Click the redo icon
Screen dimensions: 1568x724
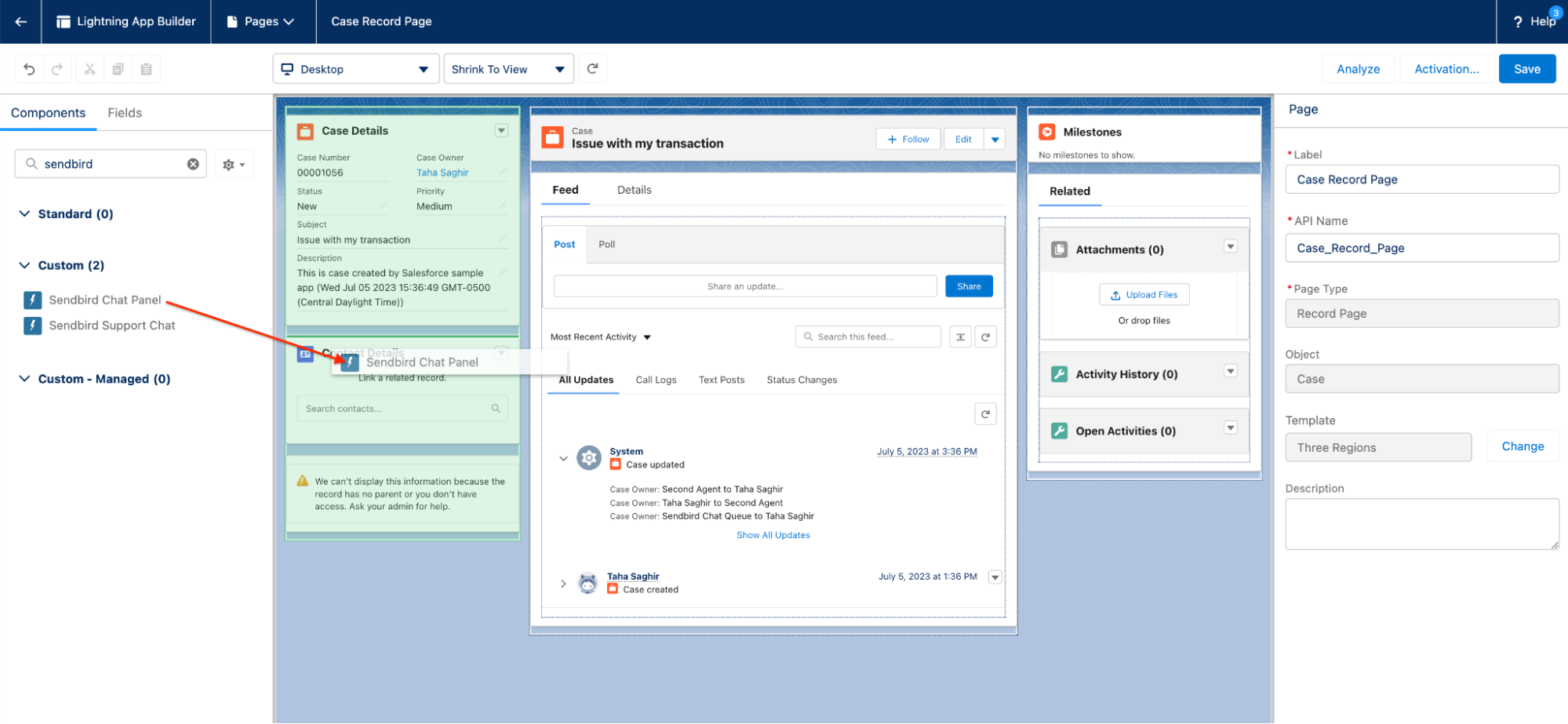pyautogui.click(x=57, y=69)
